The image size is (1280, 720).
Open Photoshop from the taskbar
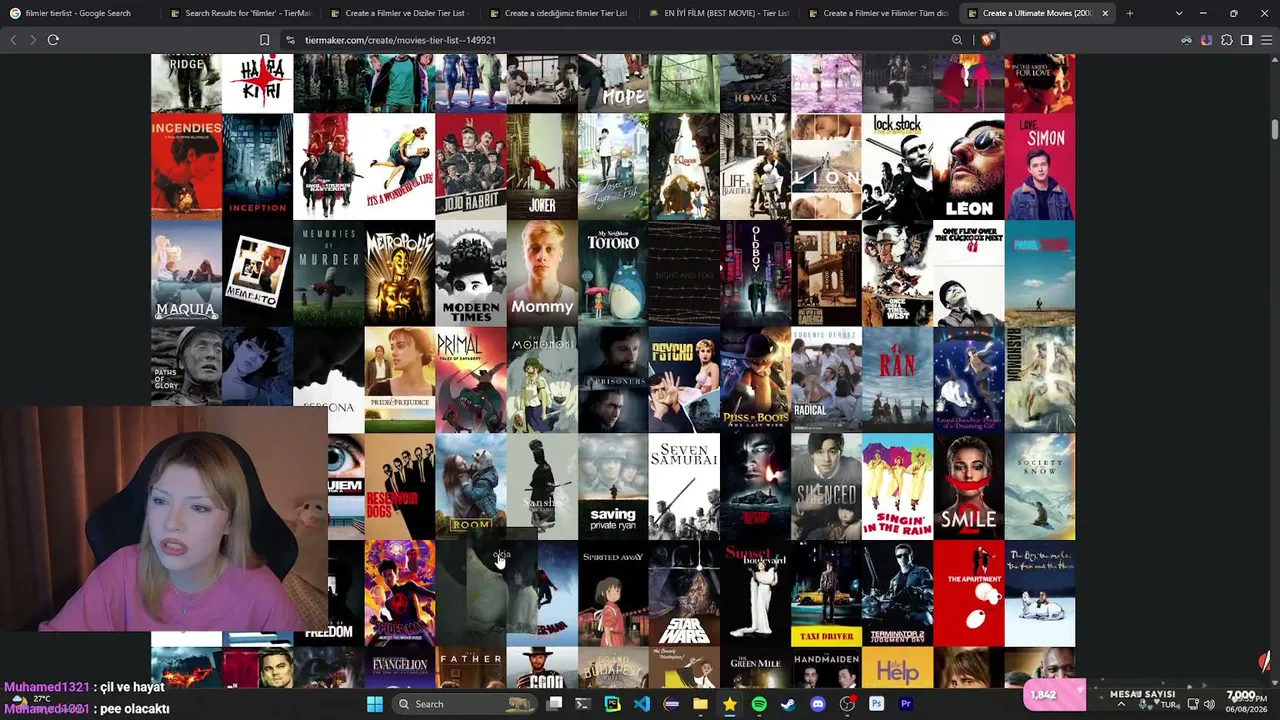tap(876, 704)
